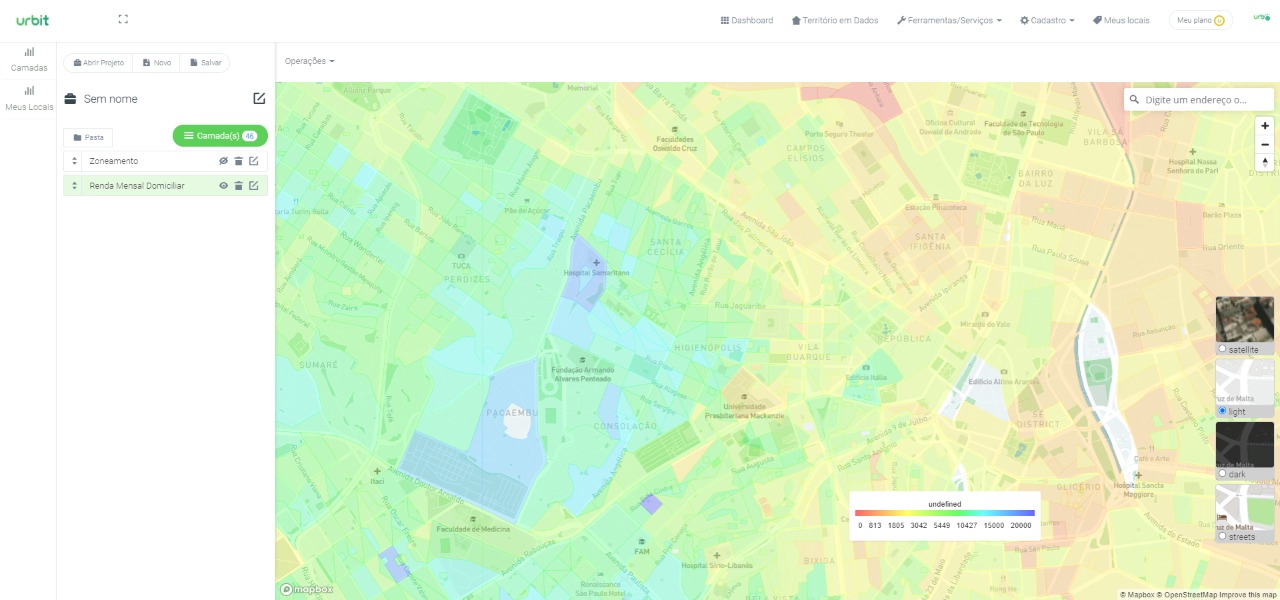This screenshot has height=600, width=1280.
Task: Click the reorder handle for Renda Mensal Domiciliar
Action: 74,186
